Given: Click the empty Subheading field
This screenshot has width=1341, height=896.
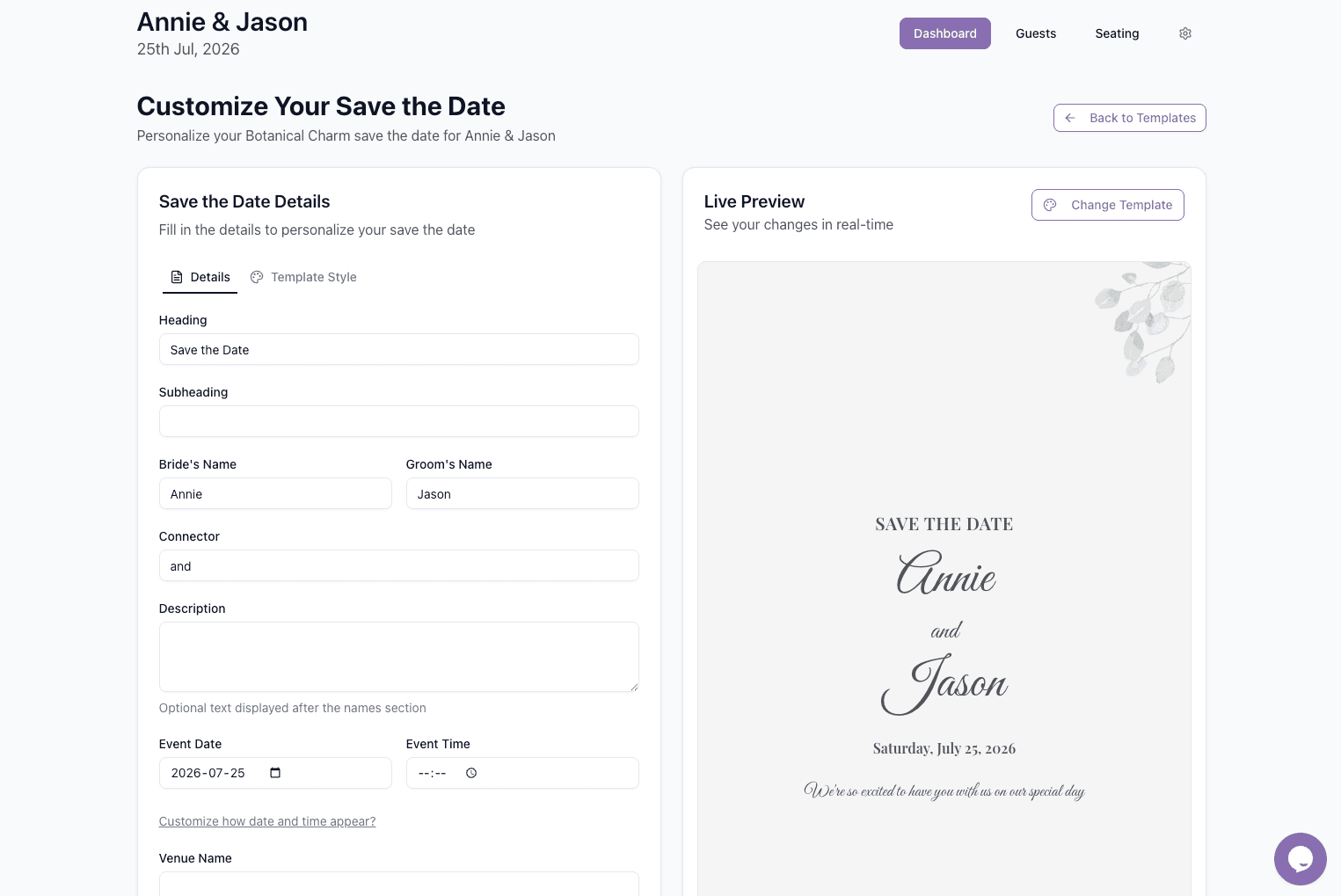Looking at the screenshot, I should (x=398, y=421).
